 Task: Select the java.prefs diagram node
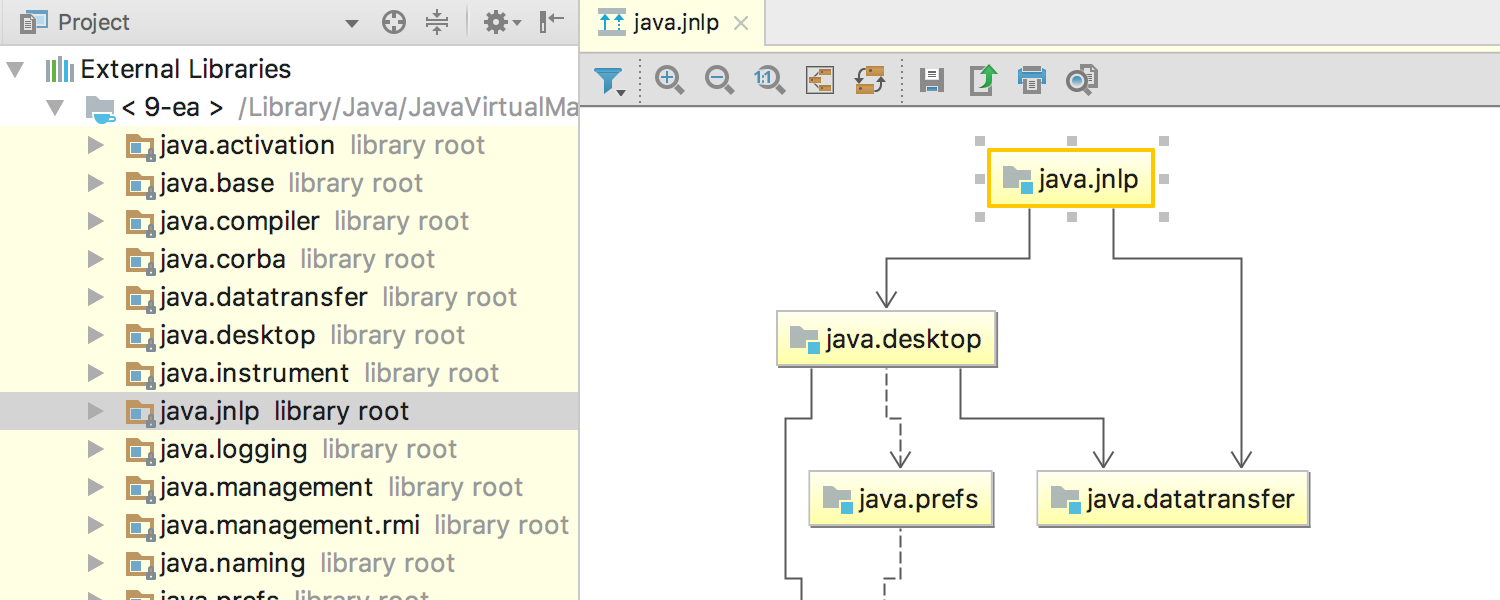coord(901,498)
